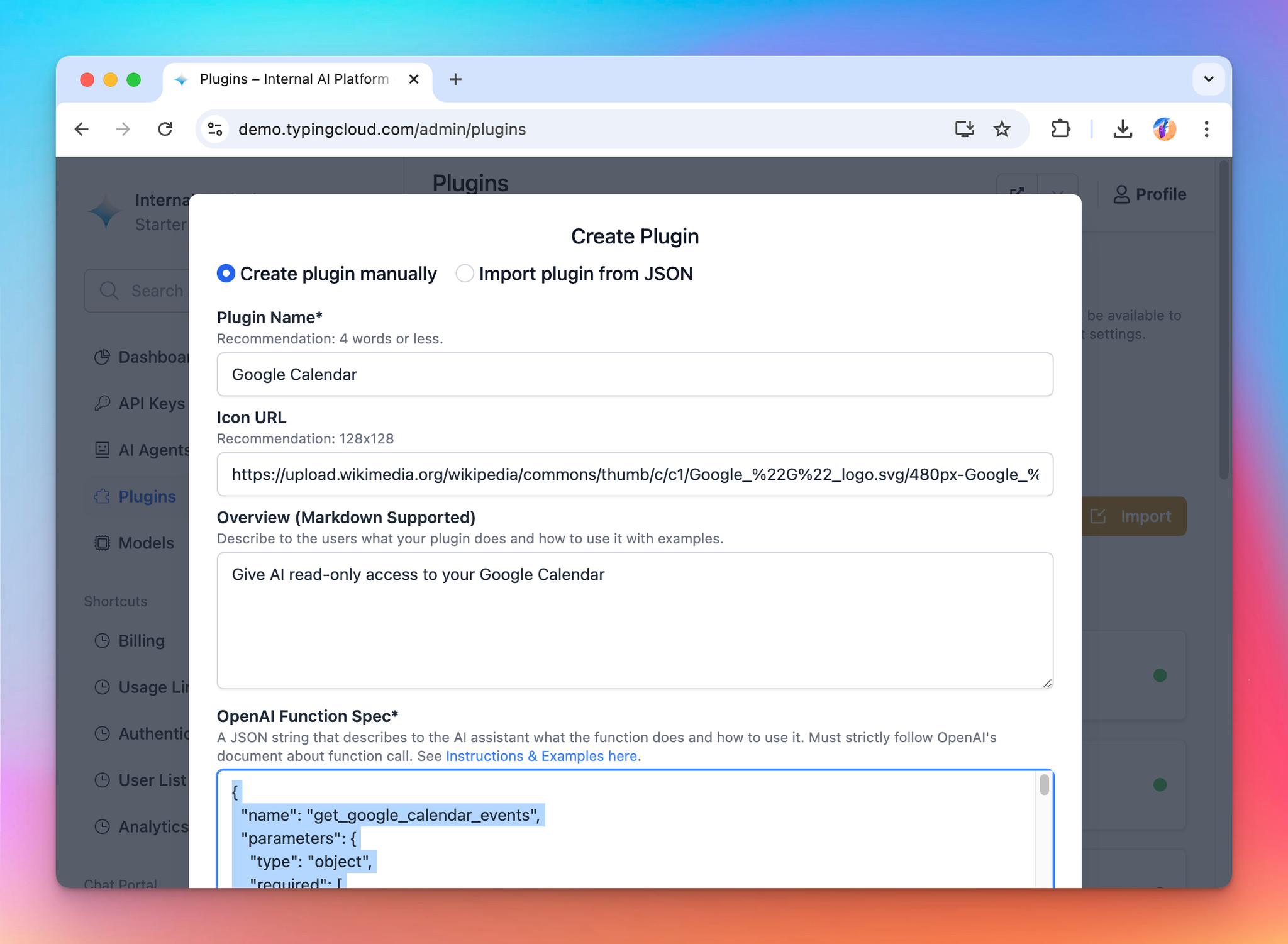1288x944 pixels.
Task: Open Models in the sidebar
Action: (x=133, y=543)
